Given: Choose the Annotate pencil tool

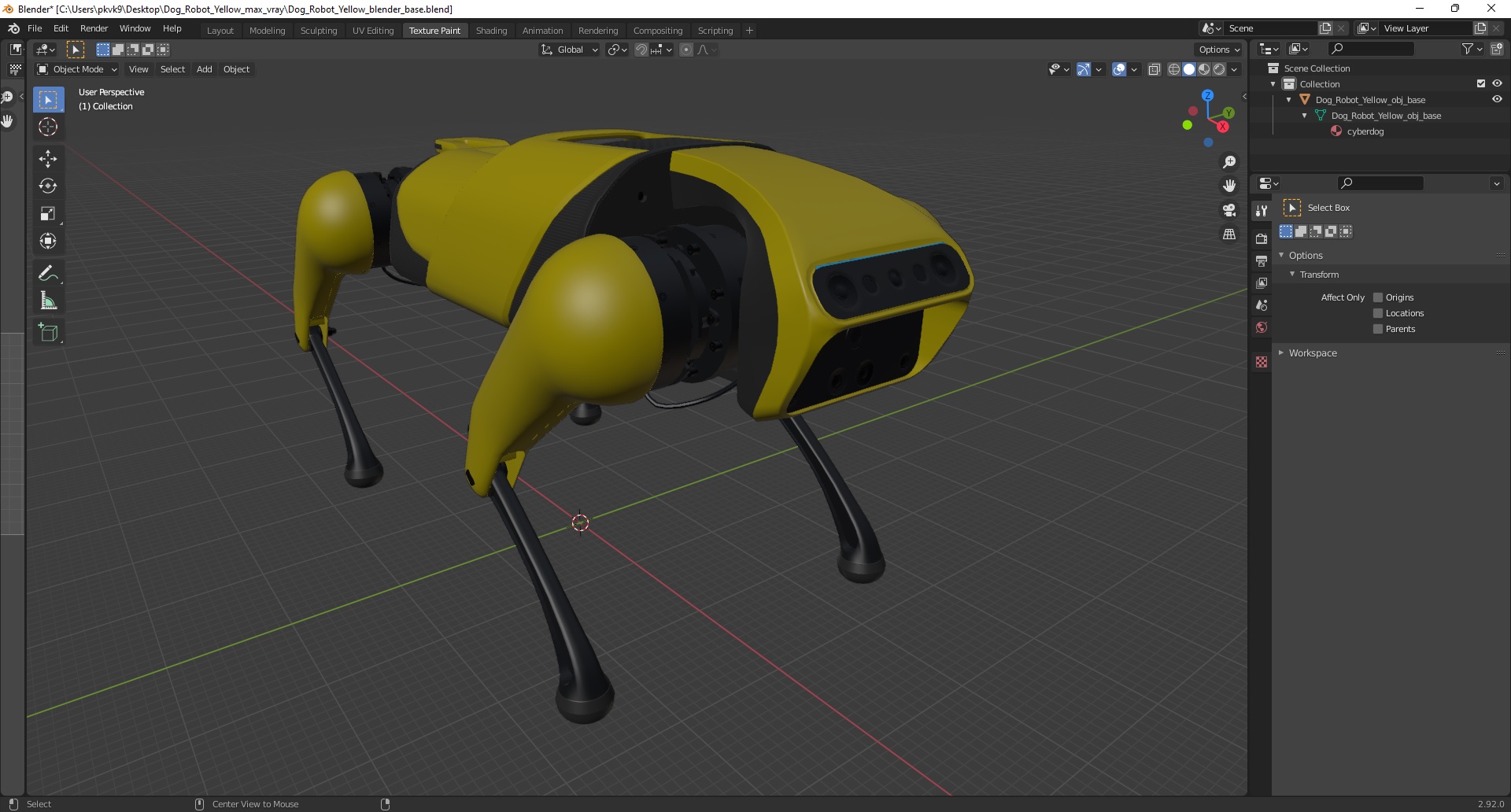Looking at the screenshot, I should [x=48, y=273].
